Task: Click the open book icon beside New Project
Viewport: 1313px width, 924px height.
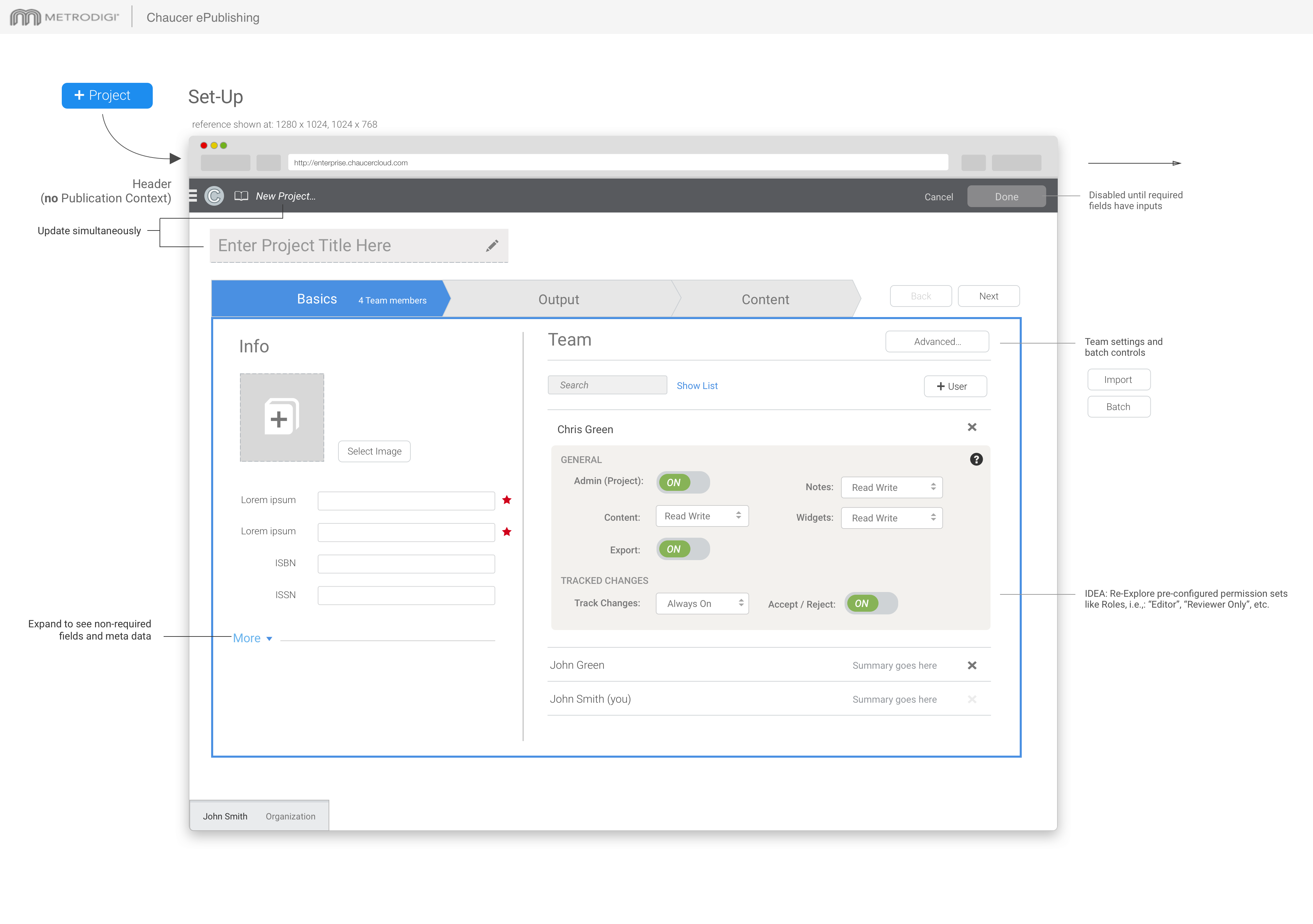Action: tap(241, 196)
